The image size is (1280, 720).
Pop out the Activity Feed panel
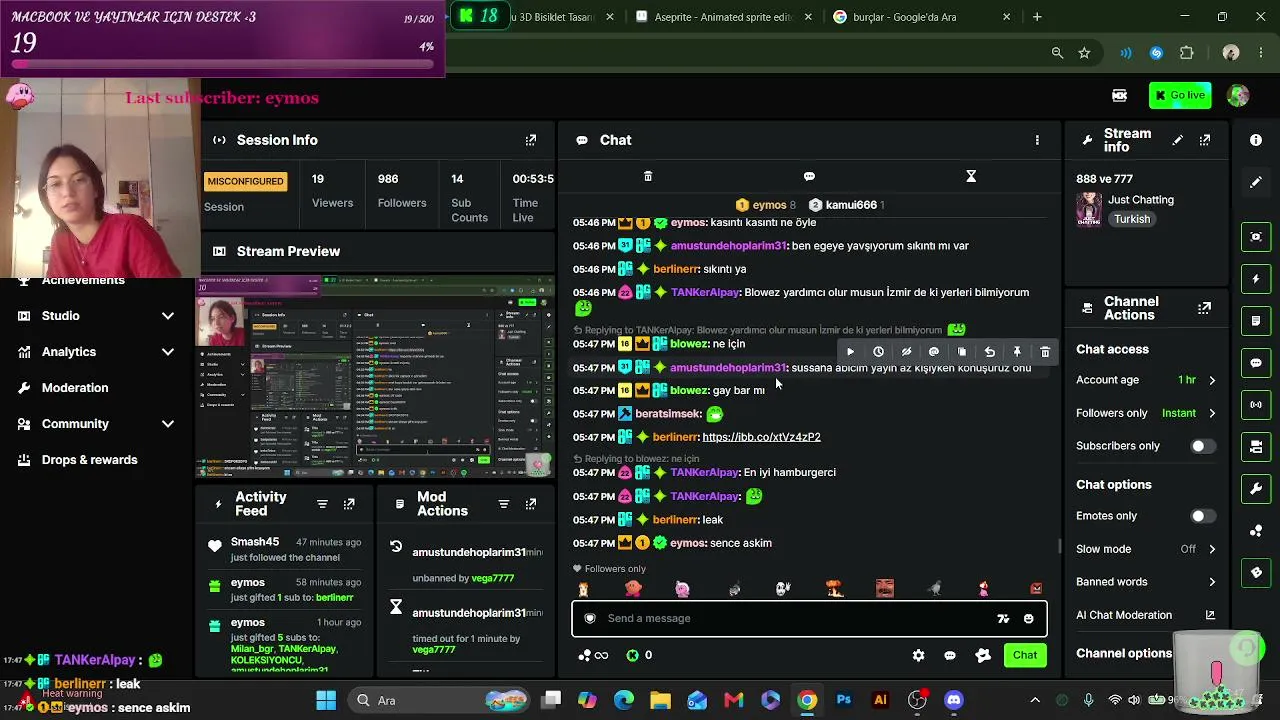tap(349, 504)
